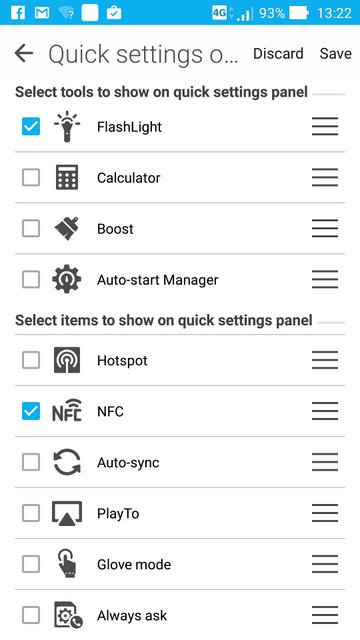Grab the reorder handle for Boost
This screenshot has height=640, width=360.
tap(325, 229)
